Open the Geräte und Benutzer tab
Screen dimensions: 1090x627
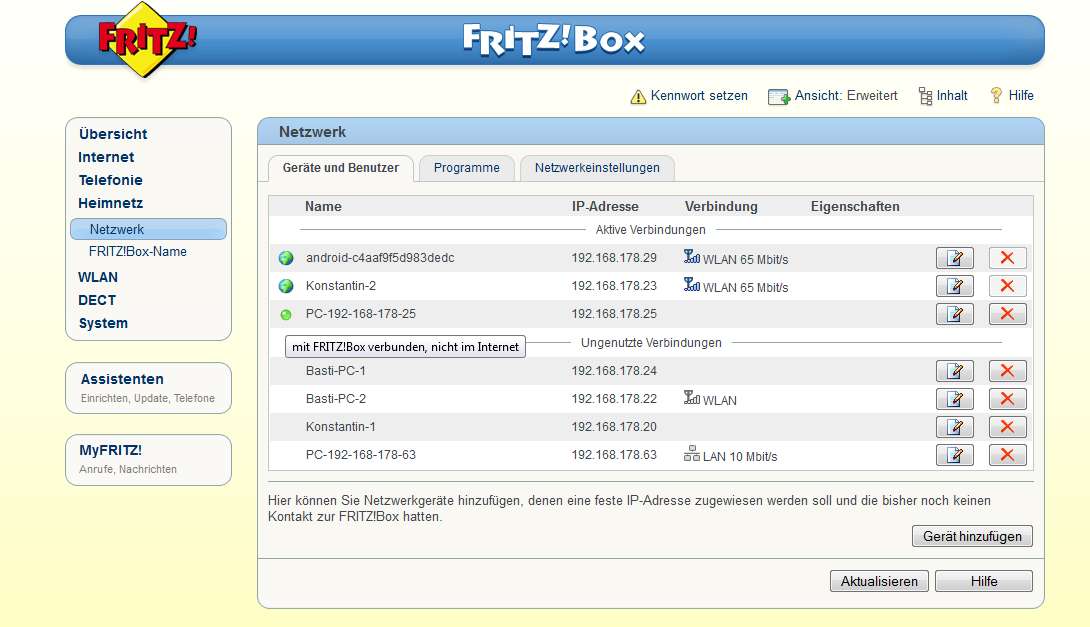(341, 168)
